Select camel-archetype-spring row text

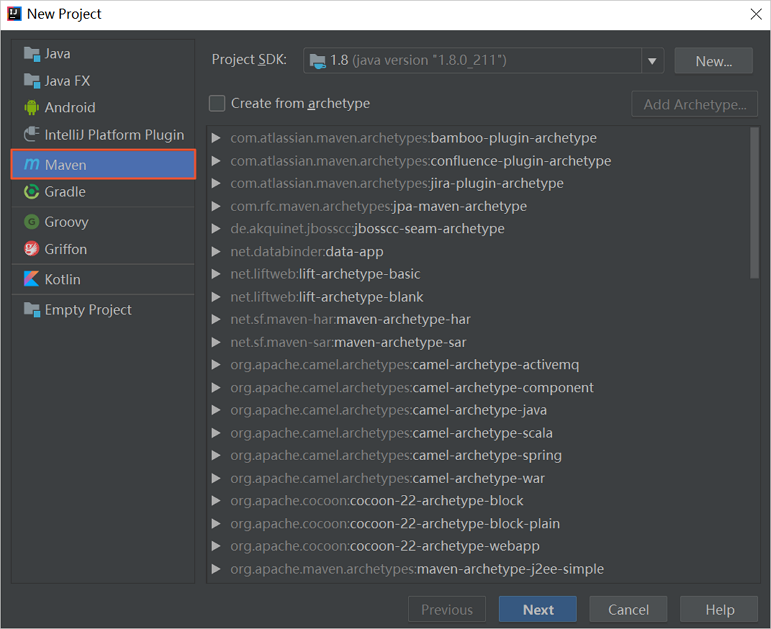396,455
